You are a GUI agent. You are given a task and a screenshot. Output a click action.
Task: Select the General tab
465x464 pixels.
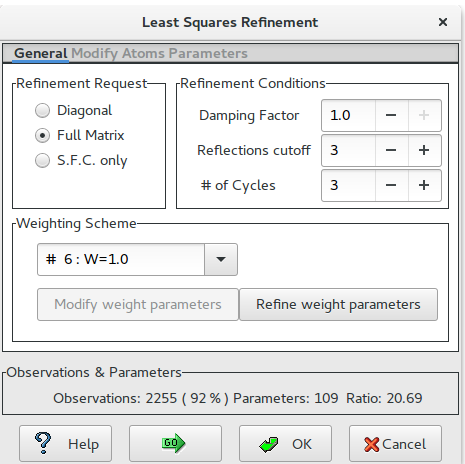(x=41, y=53)
